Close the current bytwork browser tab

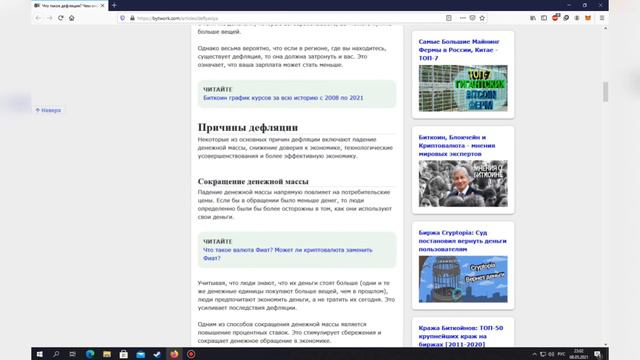click(x=102, y=6)
